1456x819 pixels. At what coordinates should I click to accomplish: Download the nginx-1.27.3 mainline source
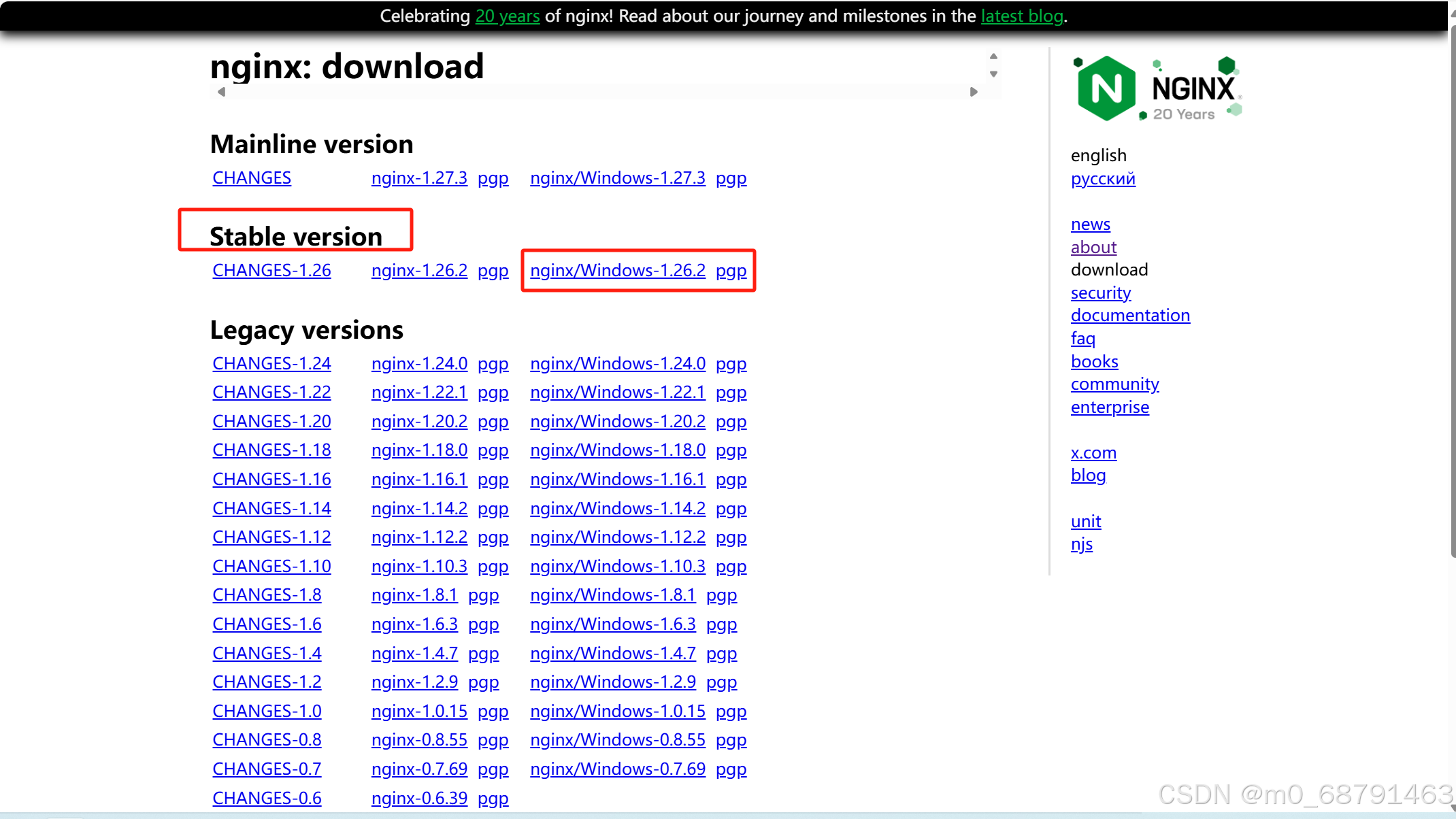pos(419,178)
